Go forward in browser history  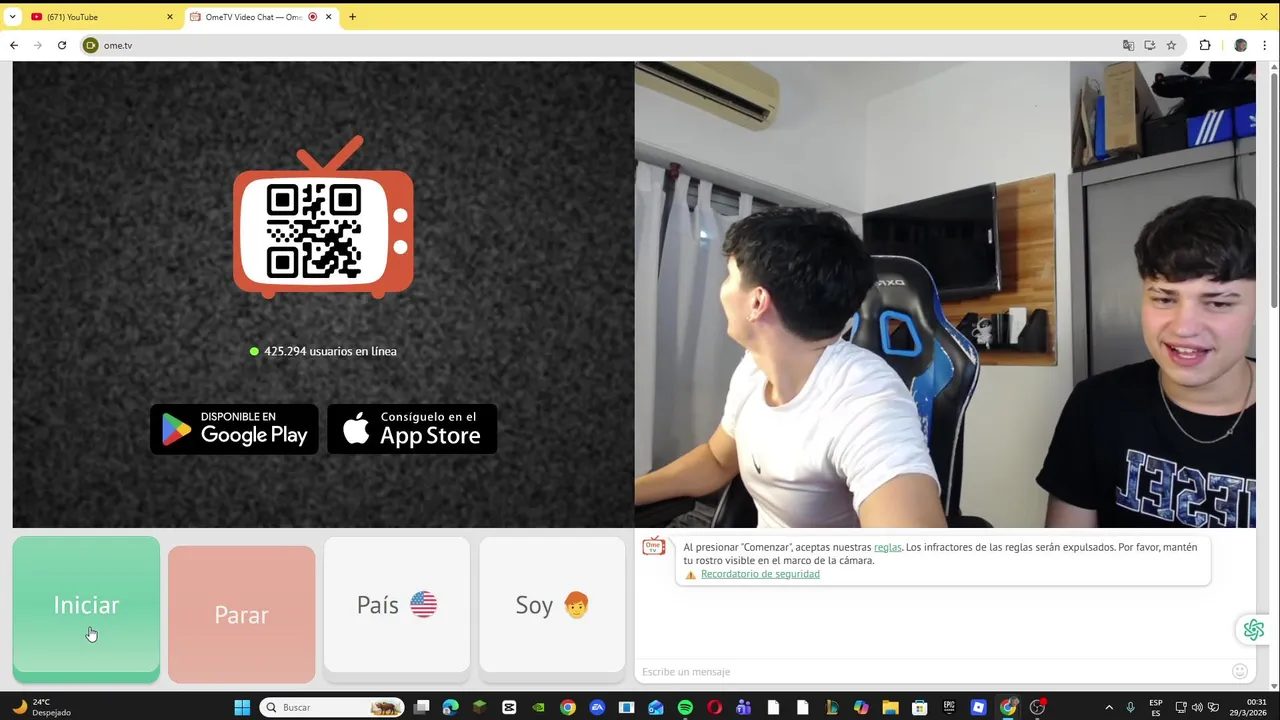[38, 45]
